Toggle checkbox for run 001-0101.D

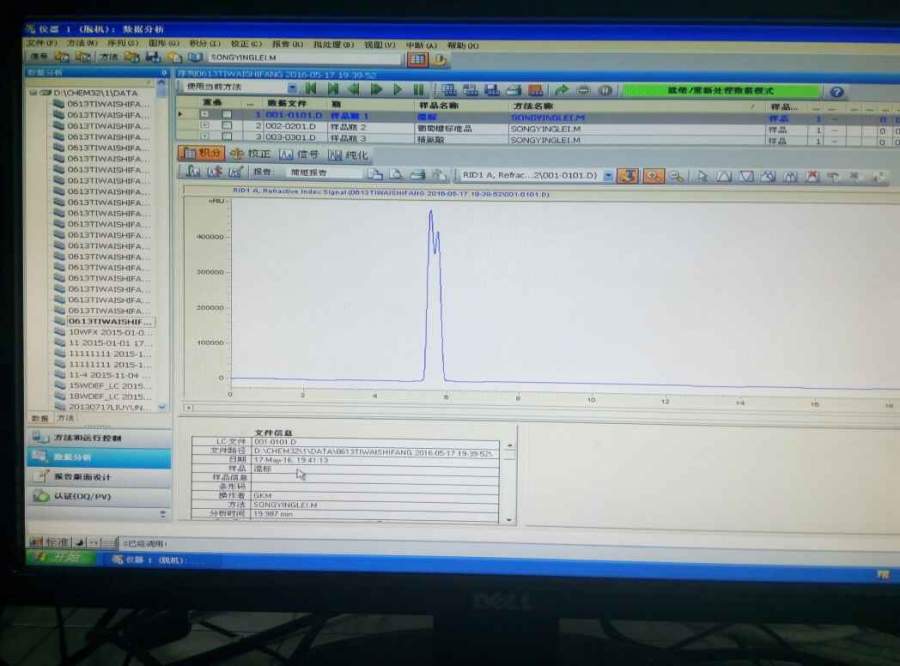[x=227, y=114]
